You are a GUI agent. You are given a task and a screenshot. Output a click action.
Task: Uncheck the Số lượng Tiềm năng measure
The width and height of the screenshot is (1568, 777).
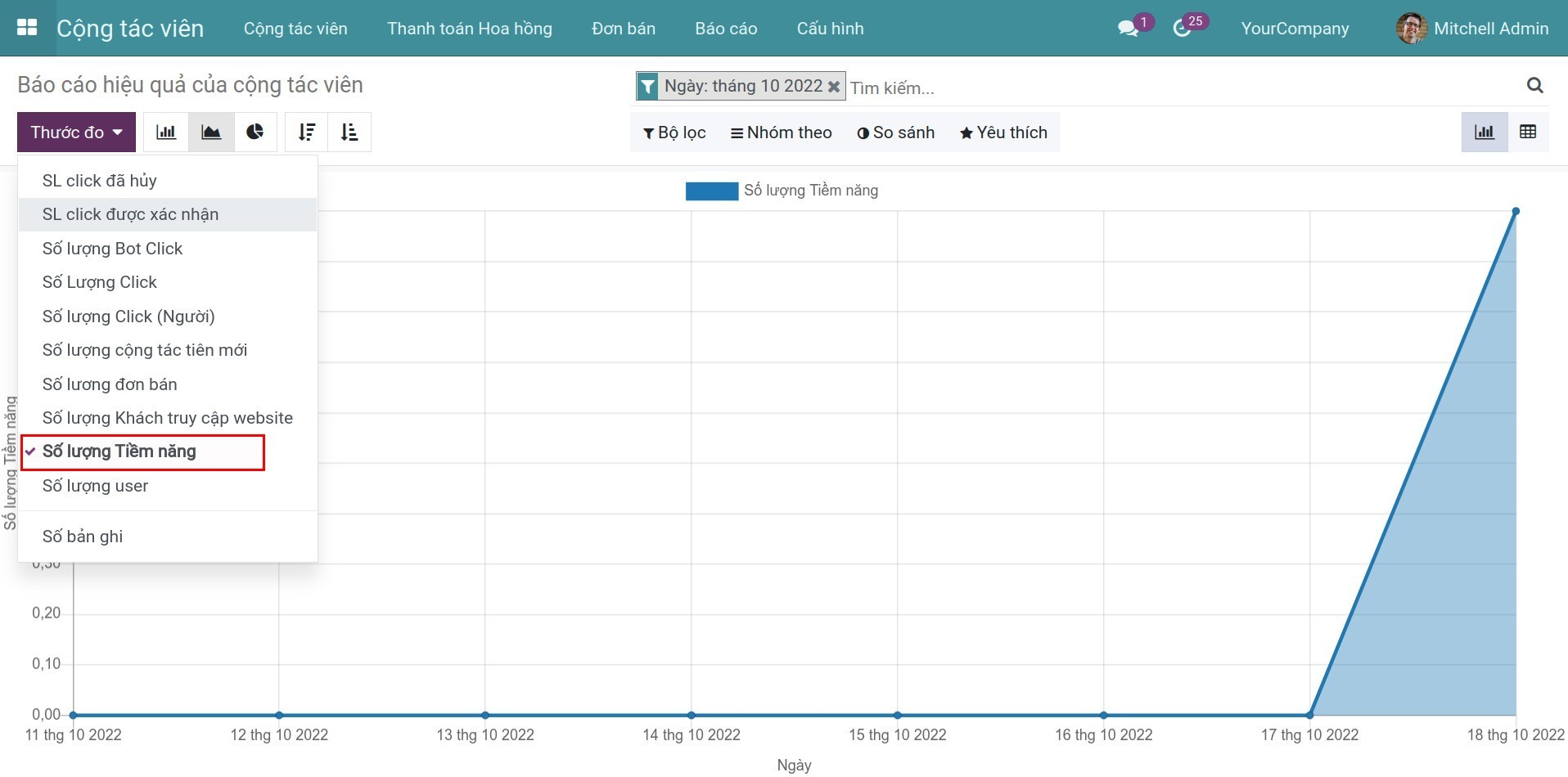[x=119, y=451]
